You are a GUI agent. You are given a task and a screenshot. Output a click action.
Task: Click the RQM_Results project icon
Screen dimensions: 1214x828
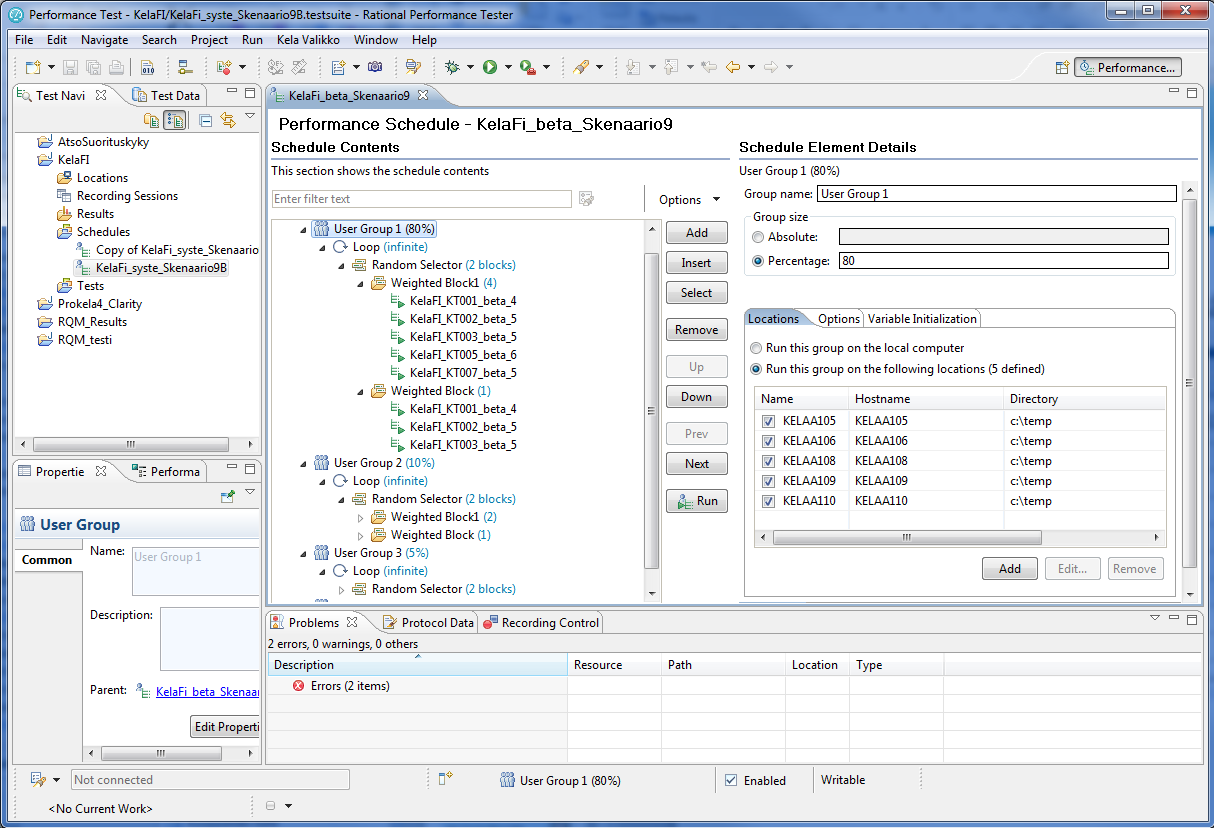point(45,322)
